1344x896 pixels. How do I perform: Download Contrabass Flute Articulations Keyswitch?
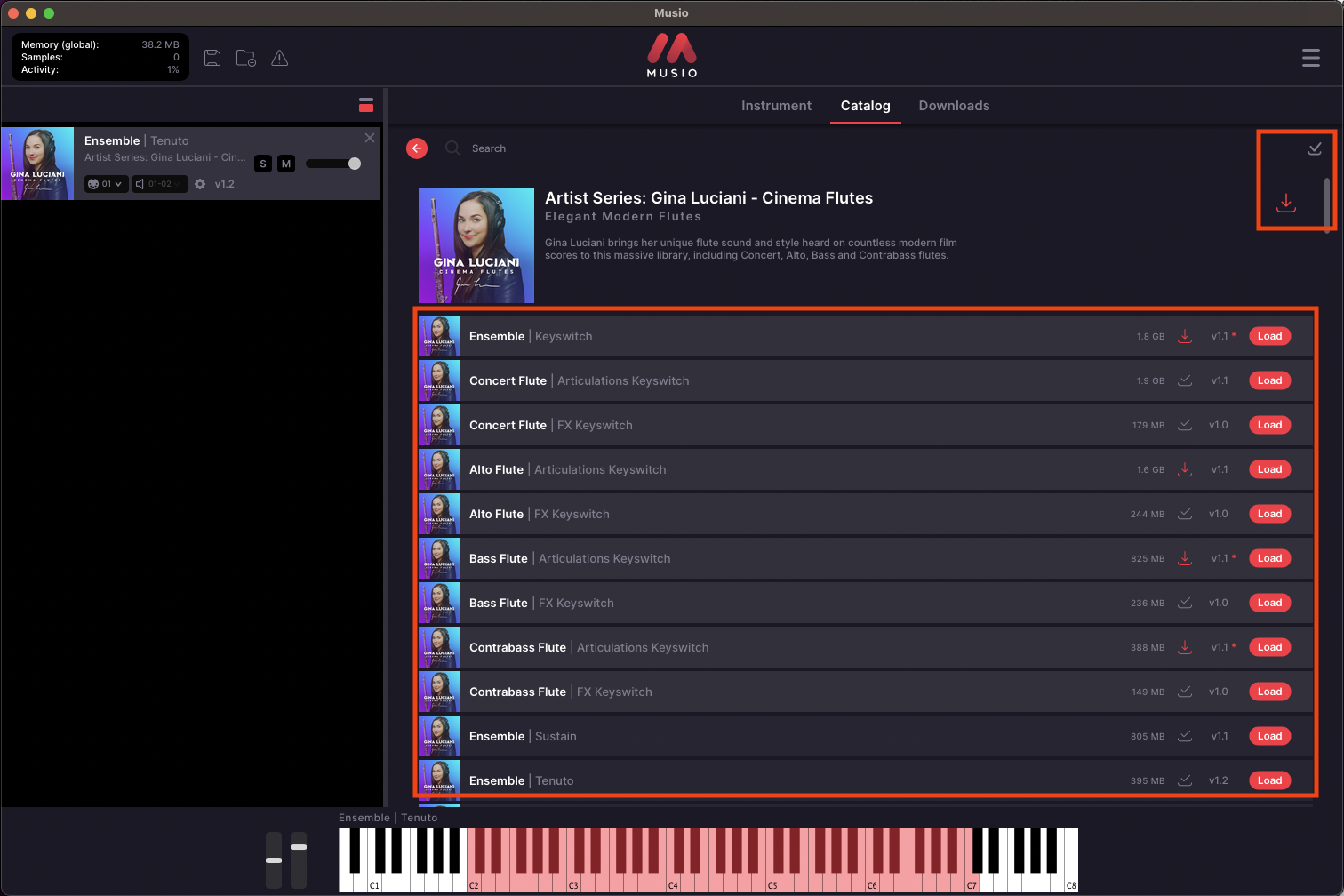(1185, 647)
